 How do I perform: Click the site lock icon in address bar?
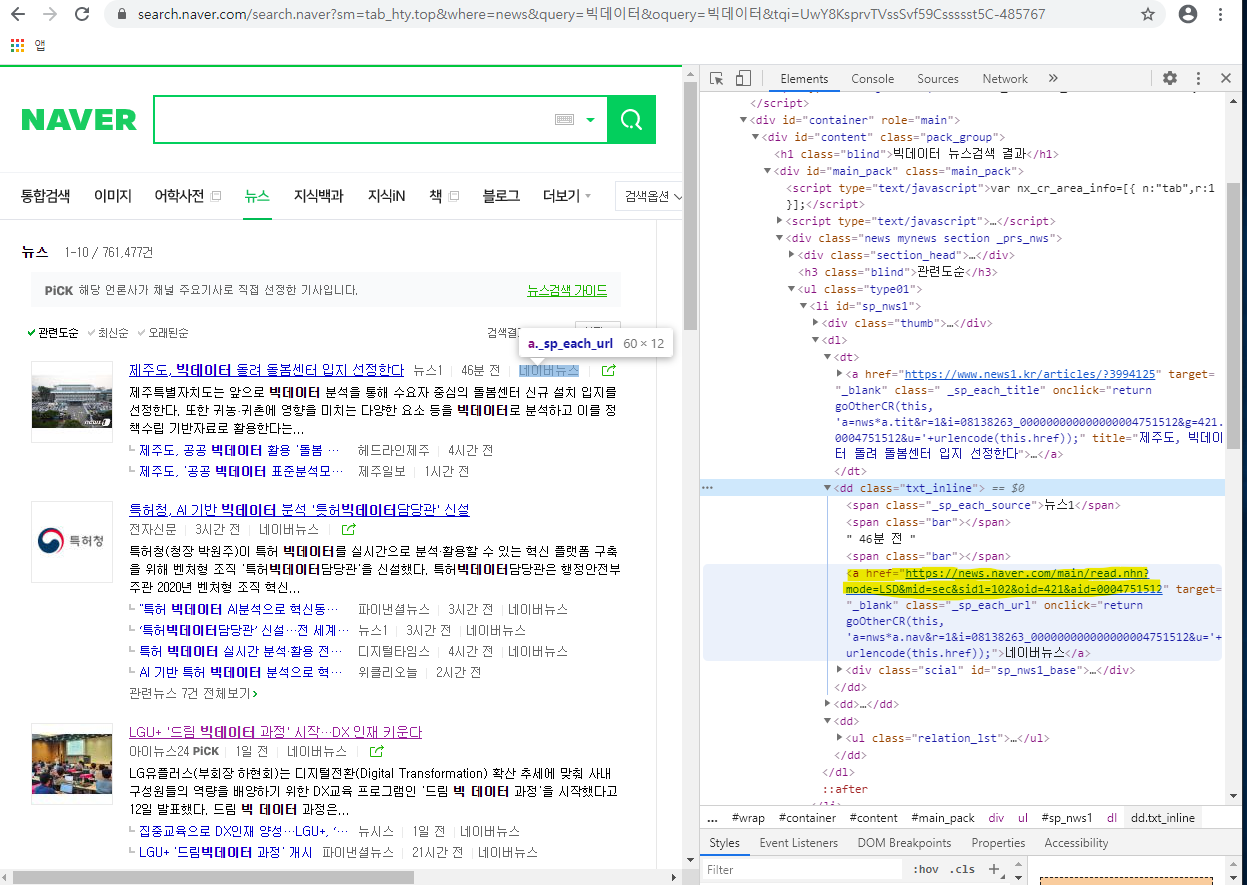(x=120, y=15)
